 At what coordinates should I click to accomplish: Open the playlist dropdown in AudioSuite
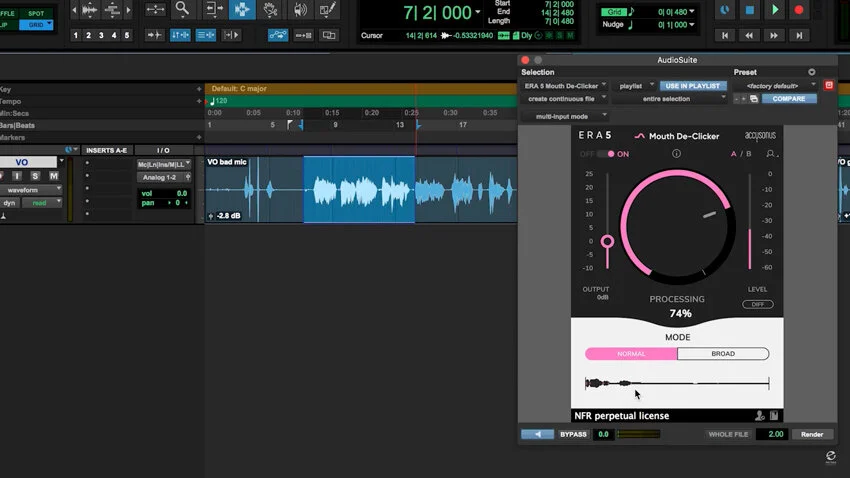[634, 86]
